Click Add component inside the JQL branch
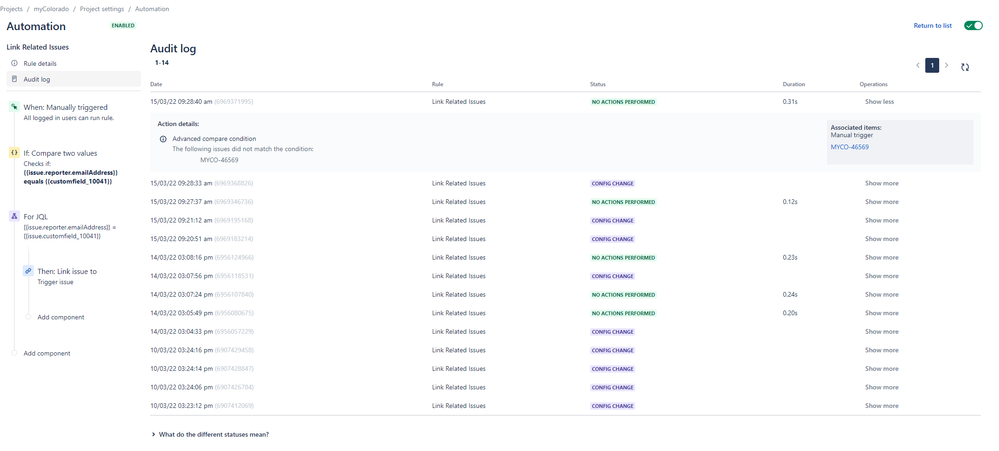The width and height of the screenshot is (999, 451). pyautogui.click(x=61, y=317)
